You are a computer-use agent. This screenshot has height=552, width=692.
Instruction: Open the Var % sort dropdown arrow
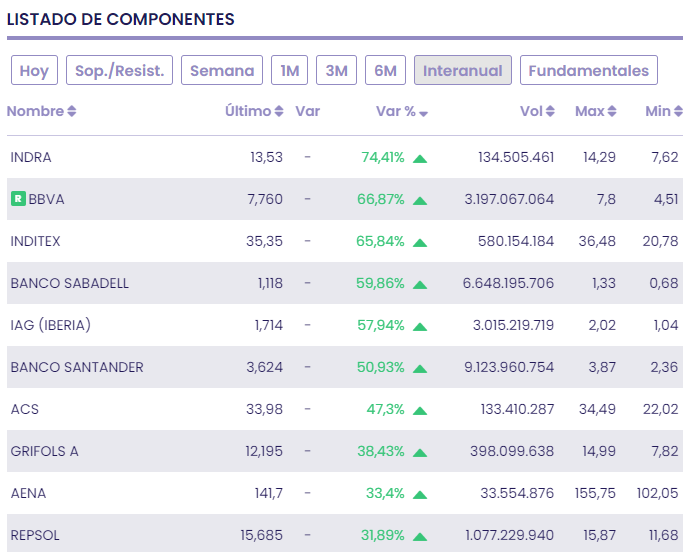(x=424, y=113)
